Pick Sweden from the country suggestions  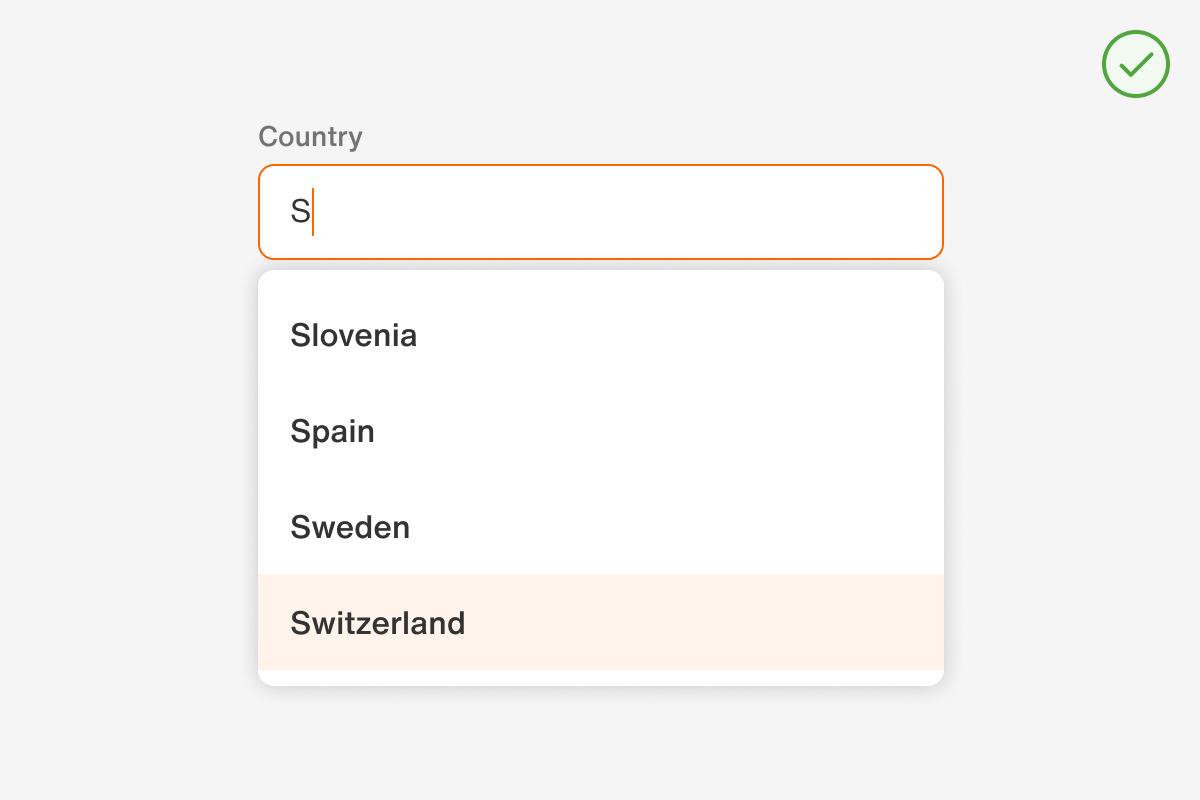tap(350, 527)
